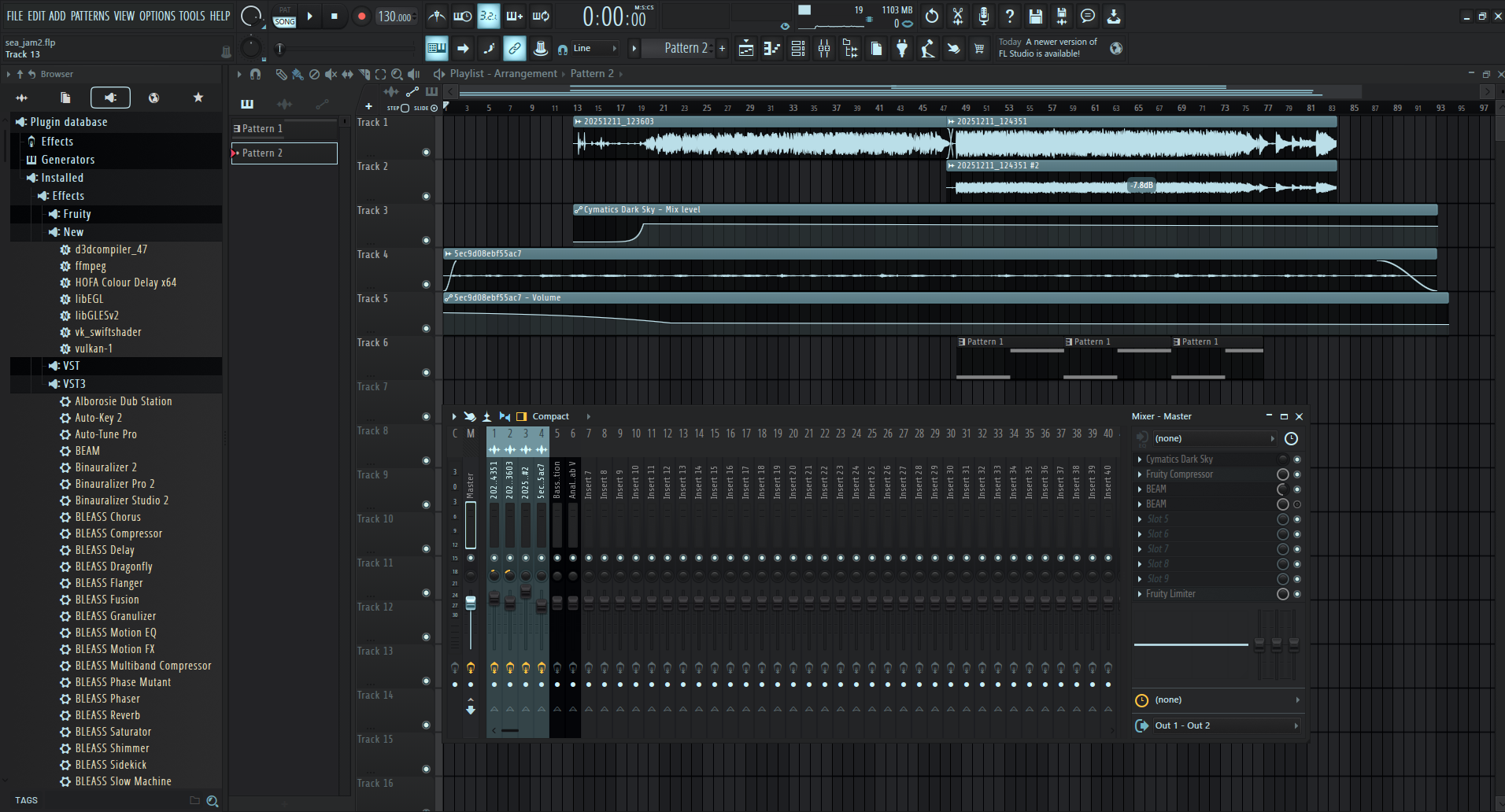This screenshot has height=812, width=1505.
Task: Expand the Generators folder
Action: (68, 160)
